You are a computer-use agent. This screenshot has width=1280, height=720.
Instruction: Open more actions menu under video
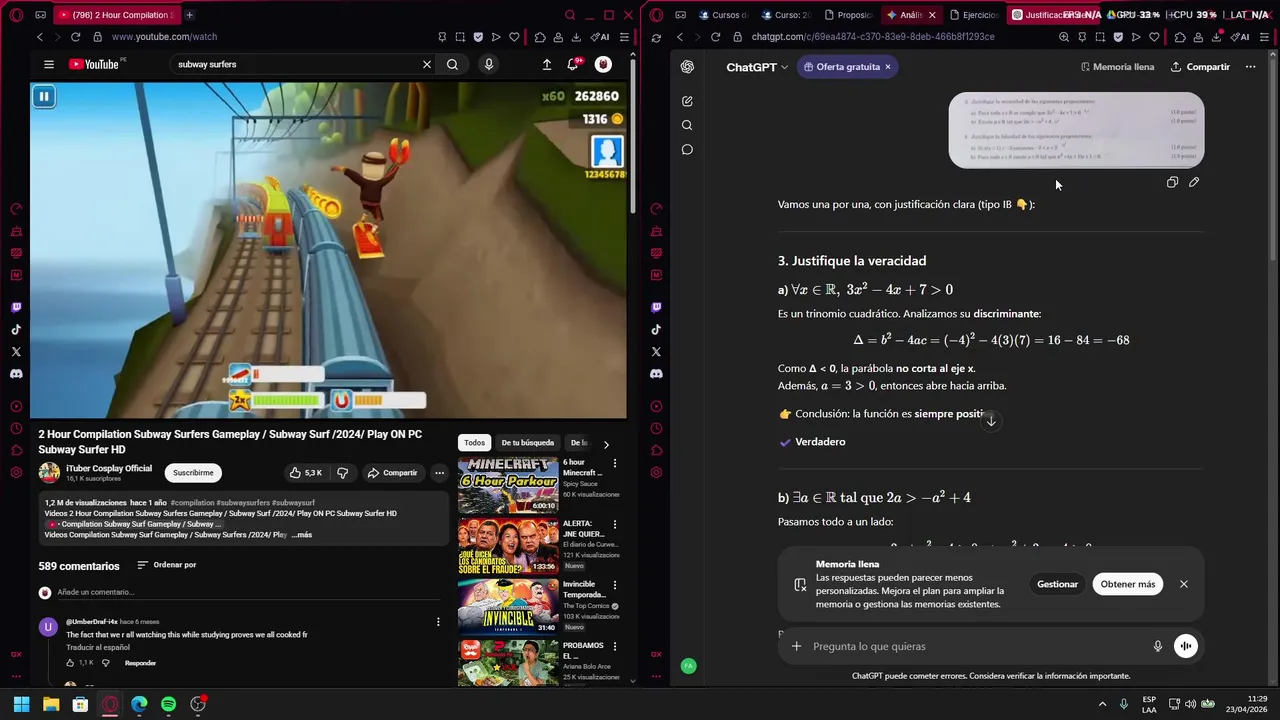439,473
